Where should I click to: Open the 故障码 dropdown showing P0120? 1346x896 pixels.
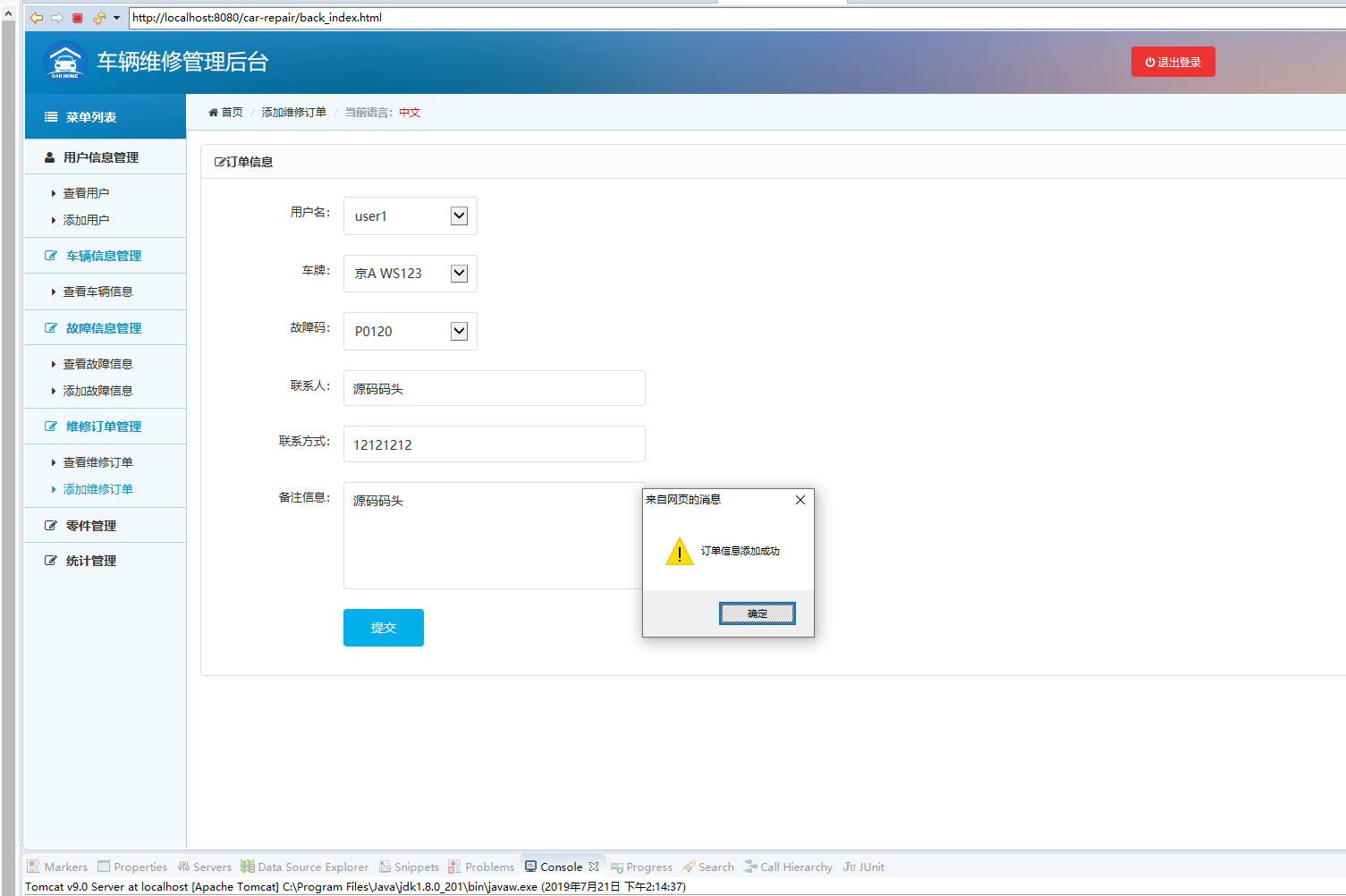pos(411,331)
